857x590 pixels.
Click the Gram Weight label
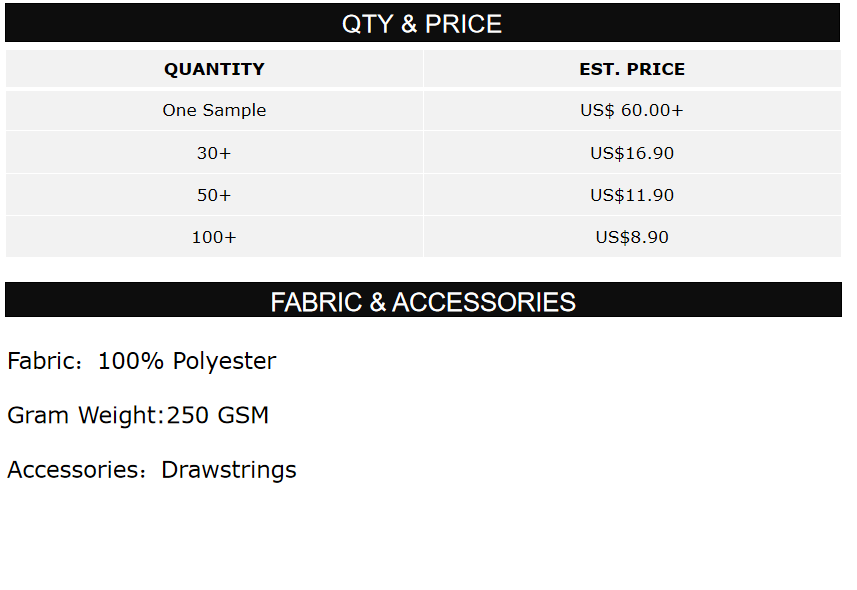[x=83, y=415]
